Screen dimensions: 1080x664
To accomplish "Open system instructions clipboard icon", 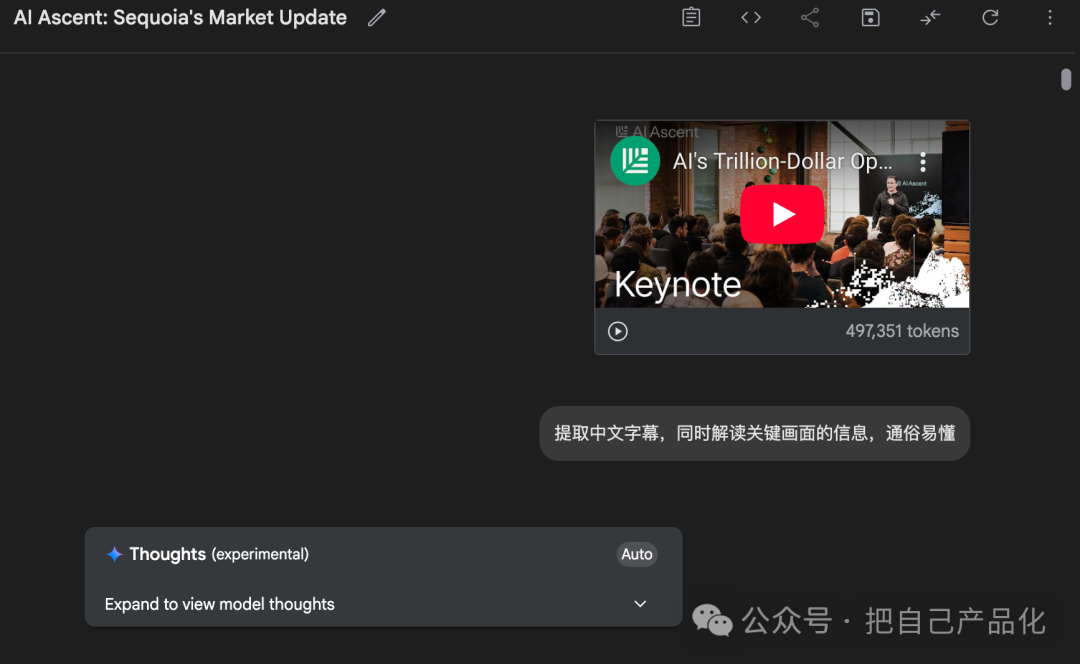I will pos(691,17).
